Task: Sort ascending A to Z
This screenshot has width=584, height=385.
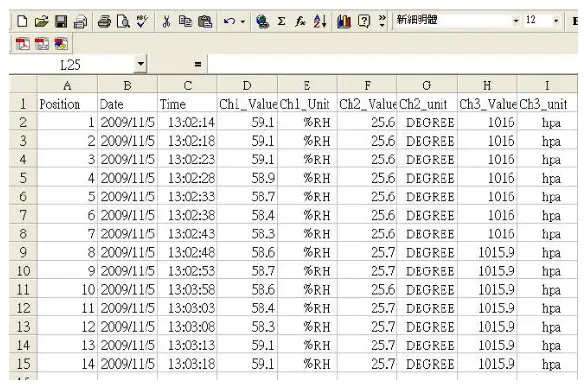Action: (x=320, y=22)
